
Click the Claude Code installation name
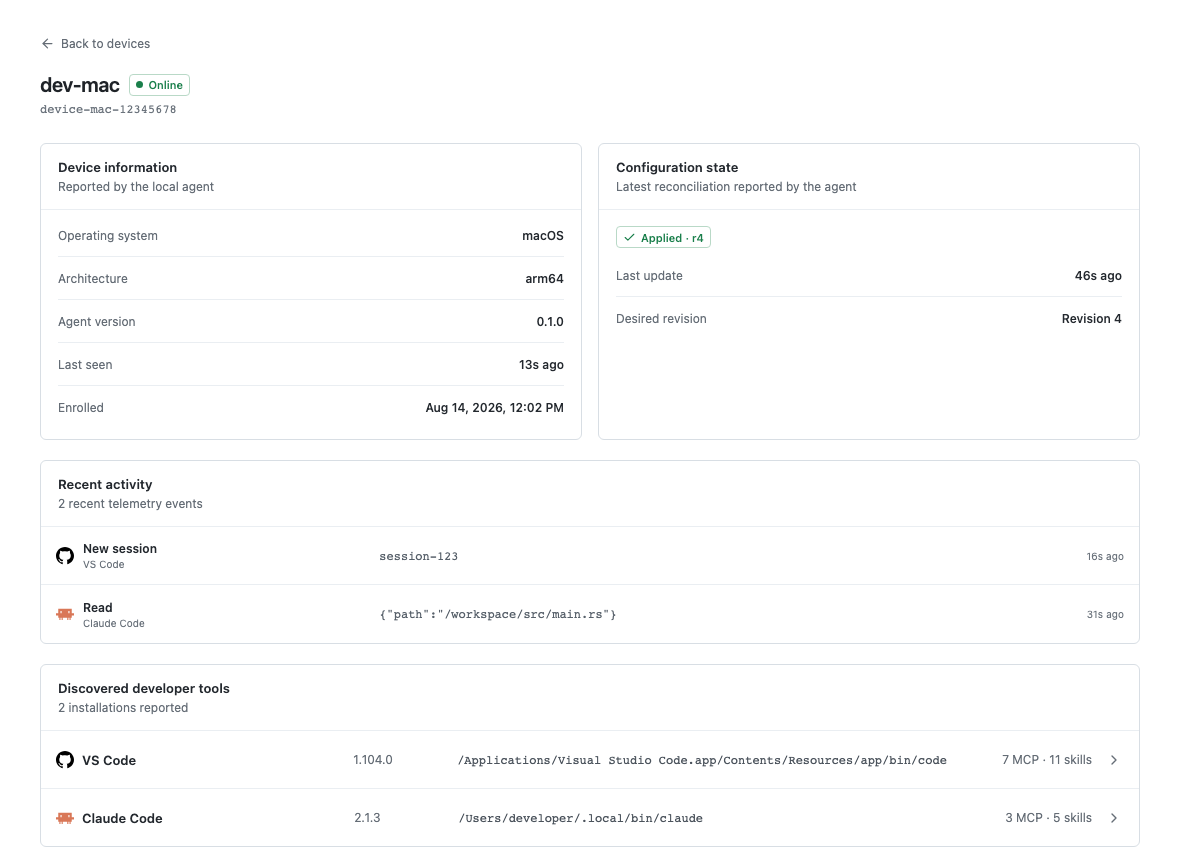[122, 818]
